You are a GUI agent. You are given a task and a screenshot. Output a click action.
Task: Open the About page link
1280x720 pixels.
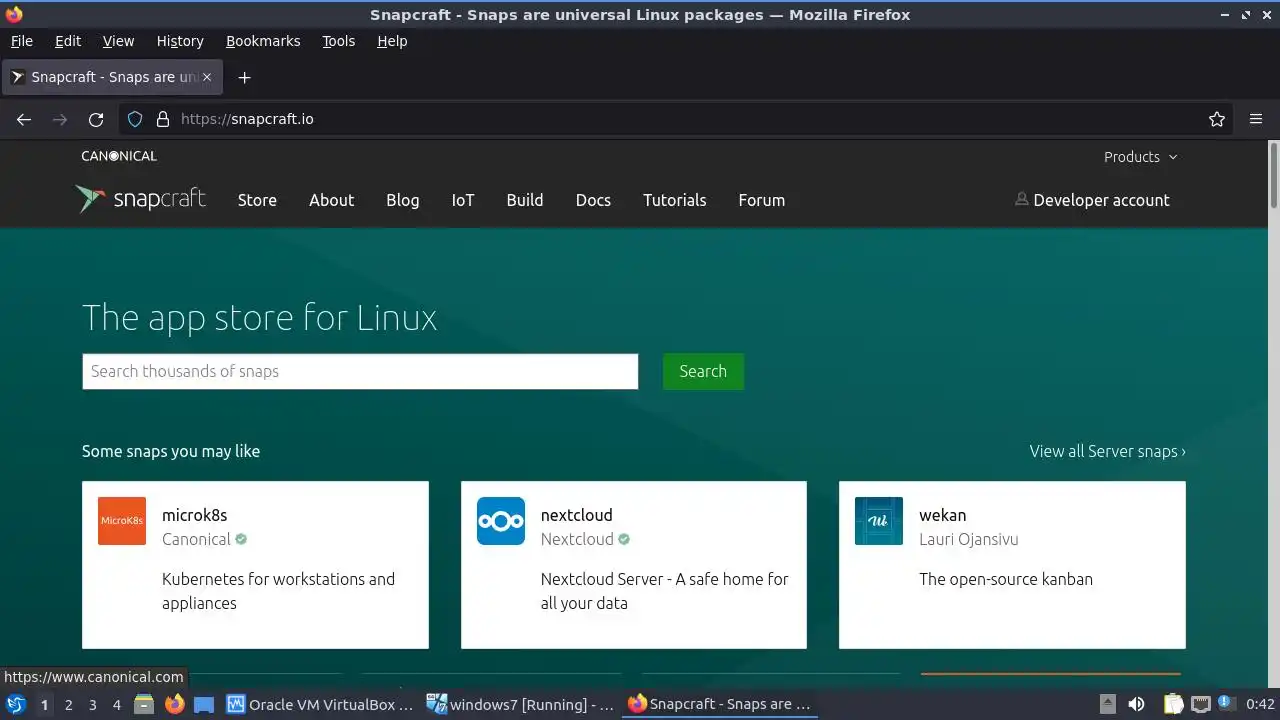[x=331, y=200]
